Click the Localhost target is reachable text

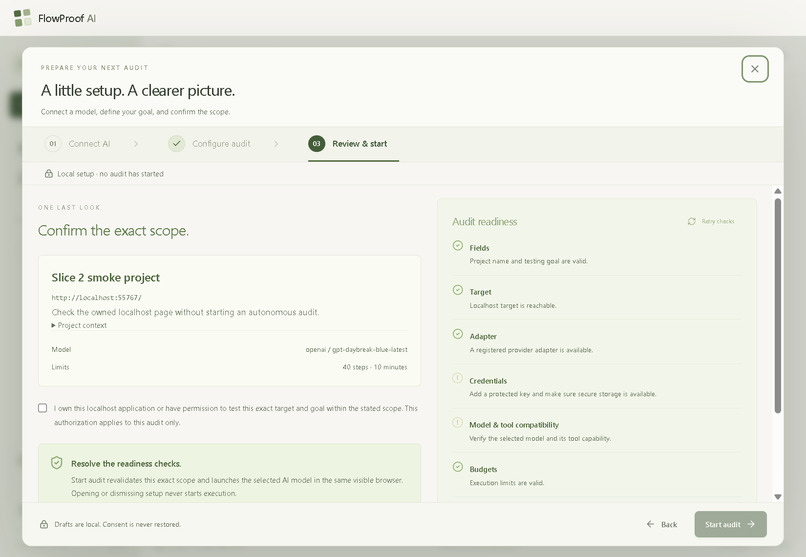click(512, 305)
